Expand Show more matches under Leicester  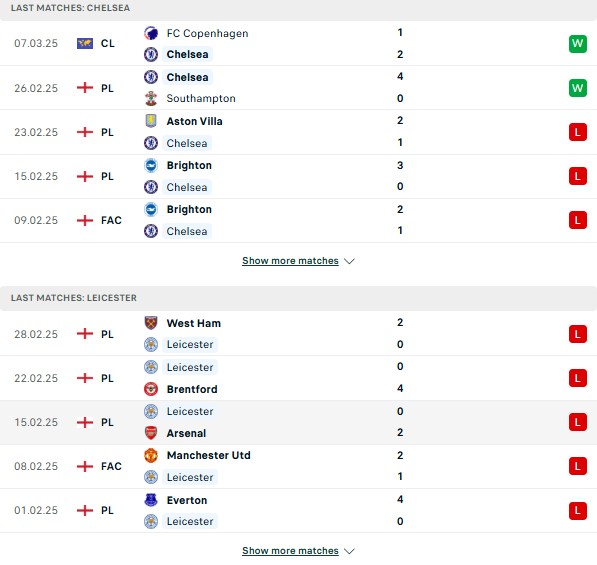pos(290,551)
